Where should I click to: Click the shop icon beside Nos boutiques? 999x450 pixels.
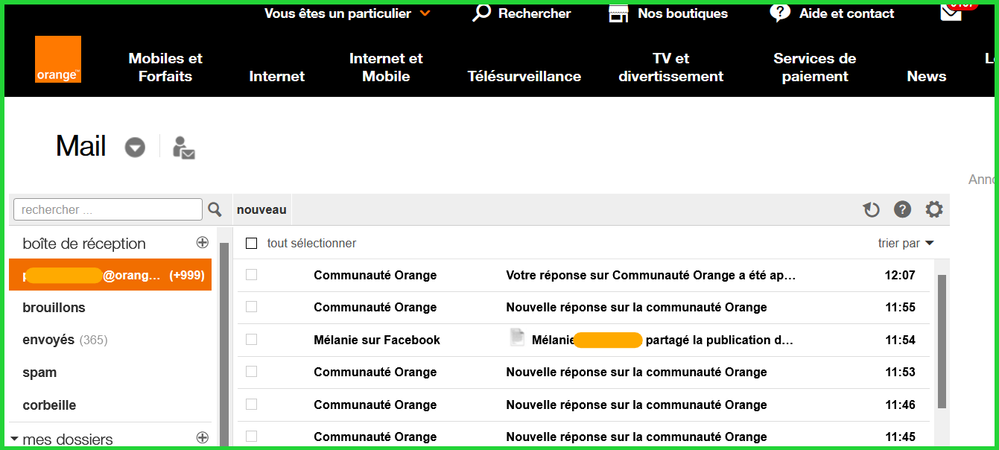(x=619, y=13)
